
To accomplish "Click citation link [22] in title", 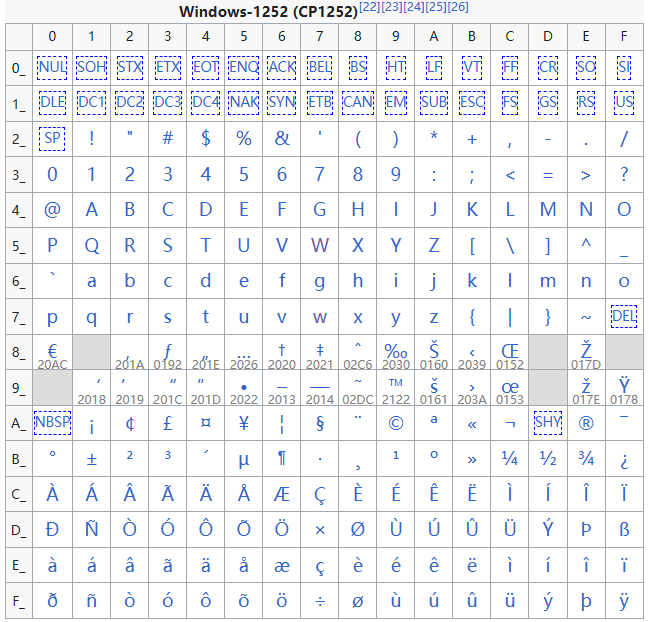I will pyautogui.click(x=369, y=7).
